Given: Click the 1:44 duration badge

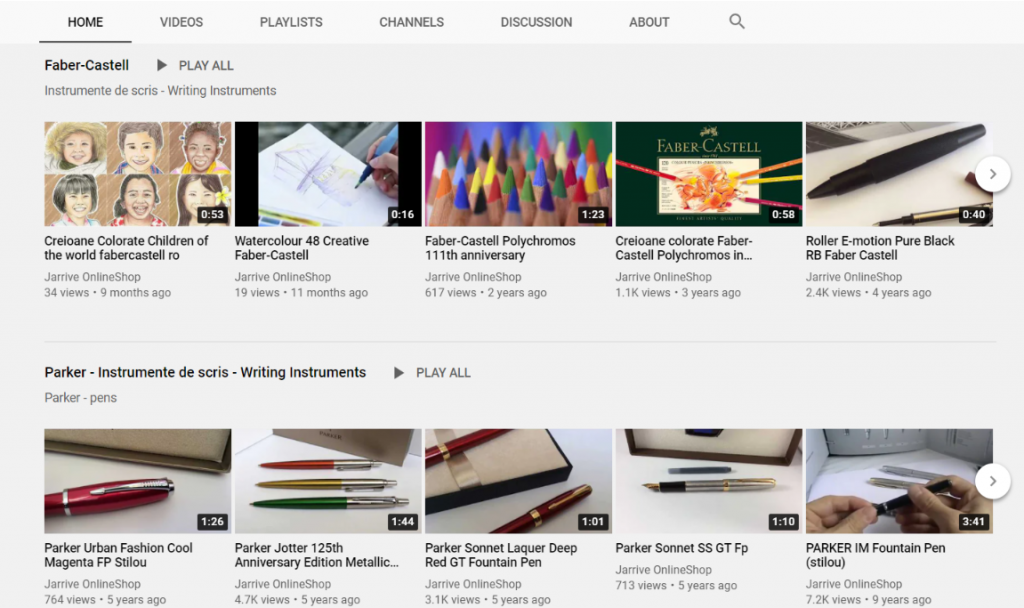Looking at the screenshot, I should click(x=402, y=522).
